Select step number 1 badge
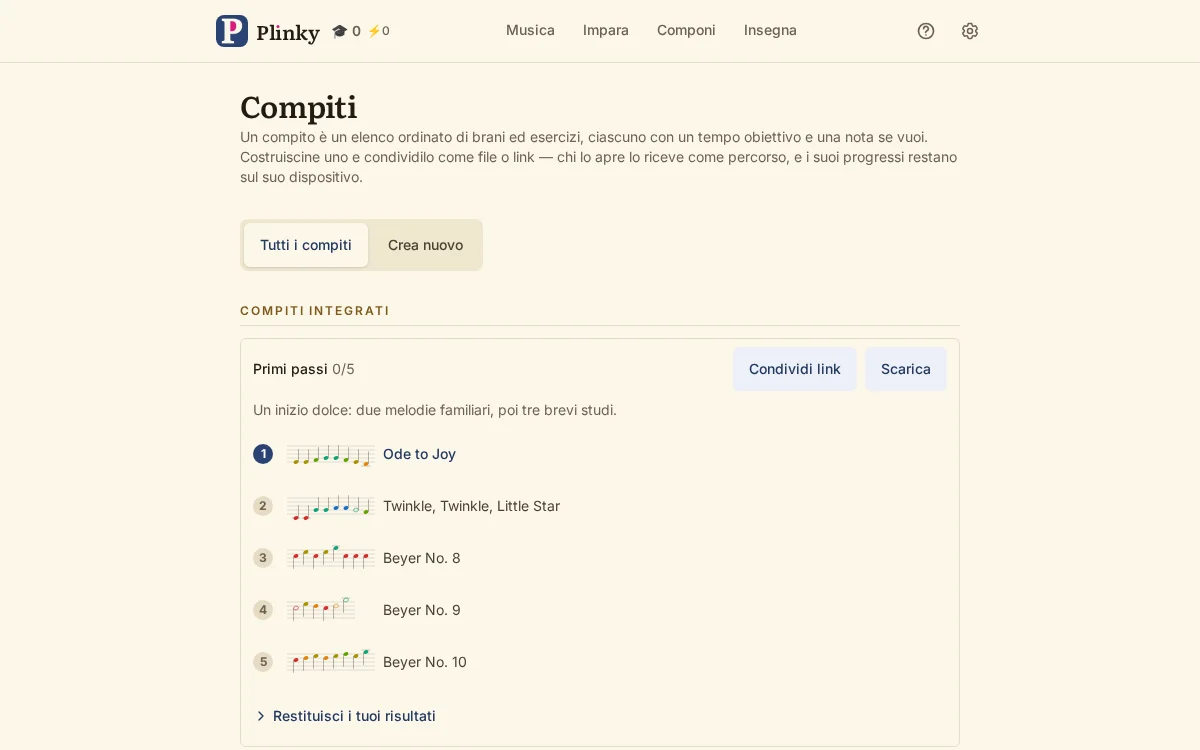This screenshot has height=750, width=1200. pos(263,454)
